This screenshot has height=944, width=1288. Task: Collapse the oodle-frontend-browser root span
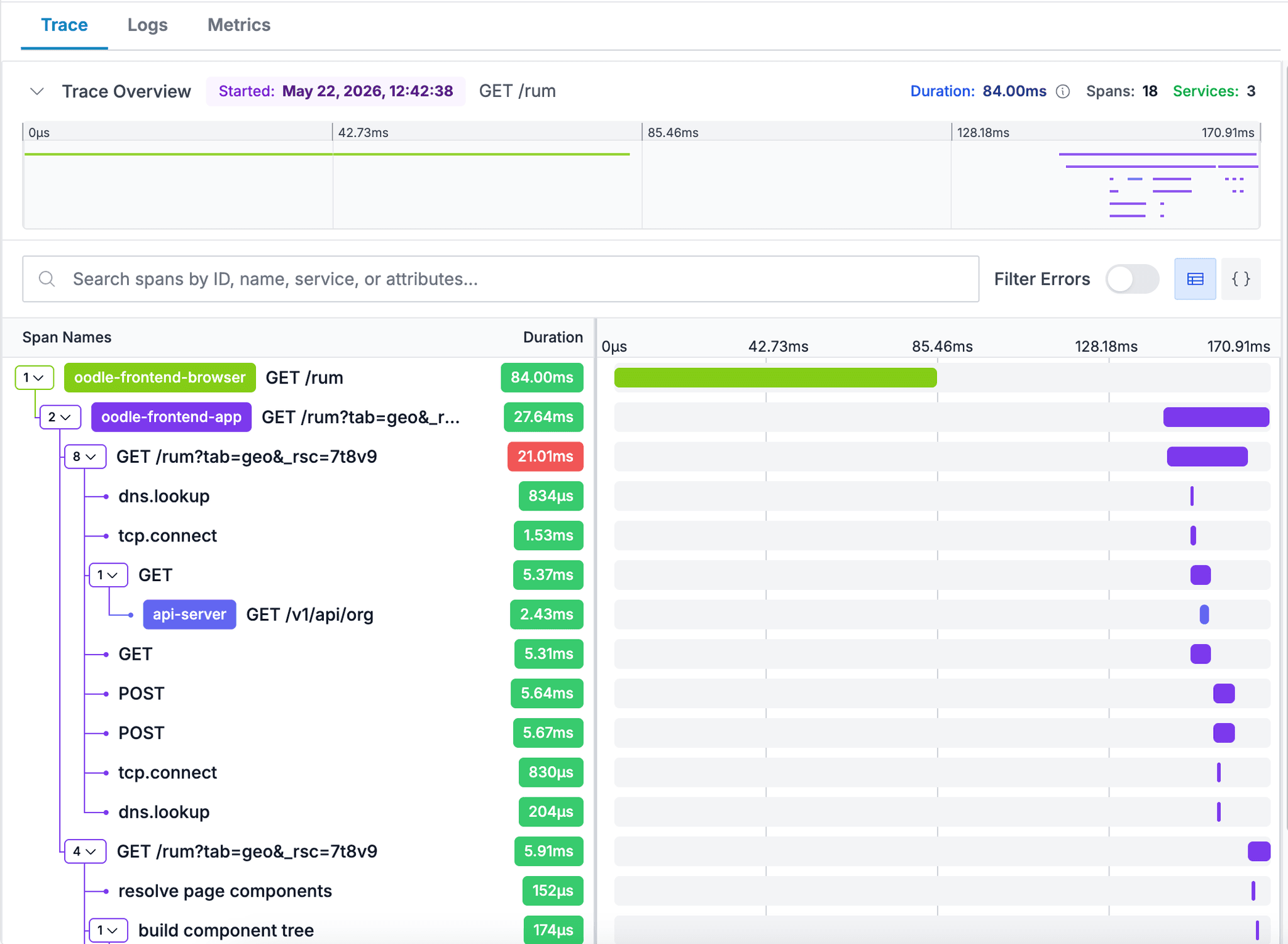[x=34, y=377]
